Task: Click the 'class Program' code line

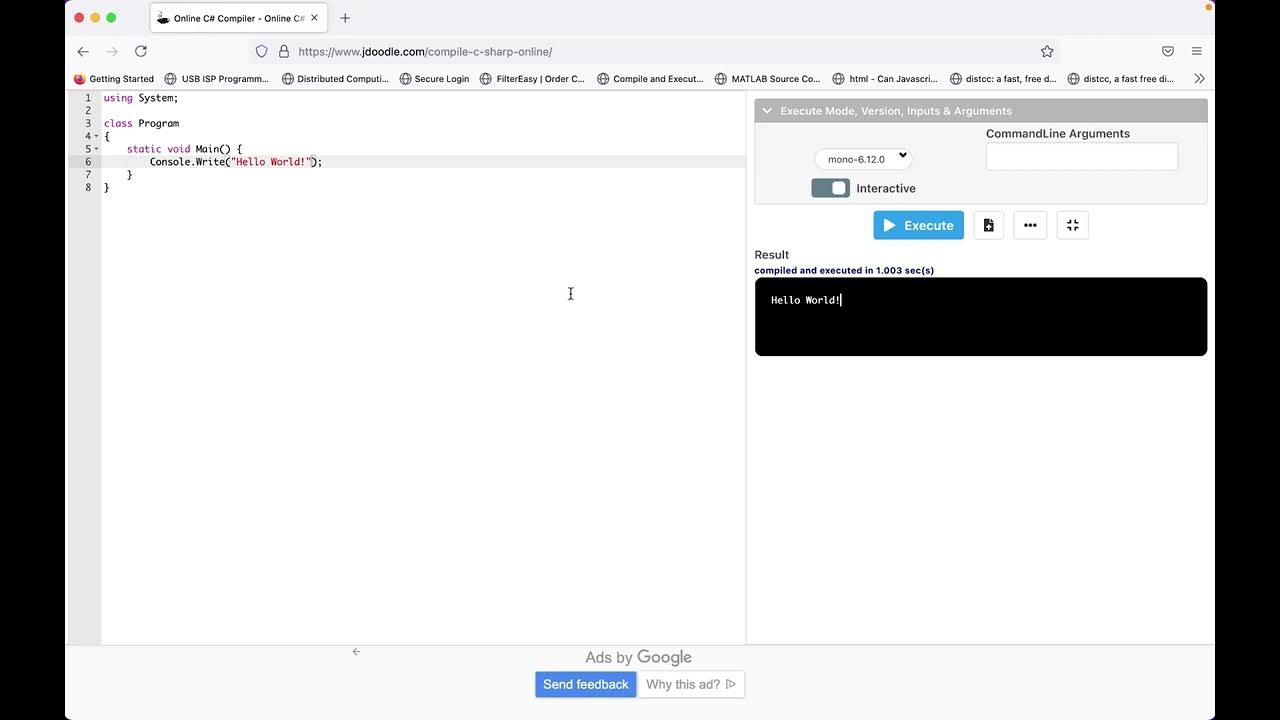Action: (x=141, y=123)
